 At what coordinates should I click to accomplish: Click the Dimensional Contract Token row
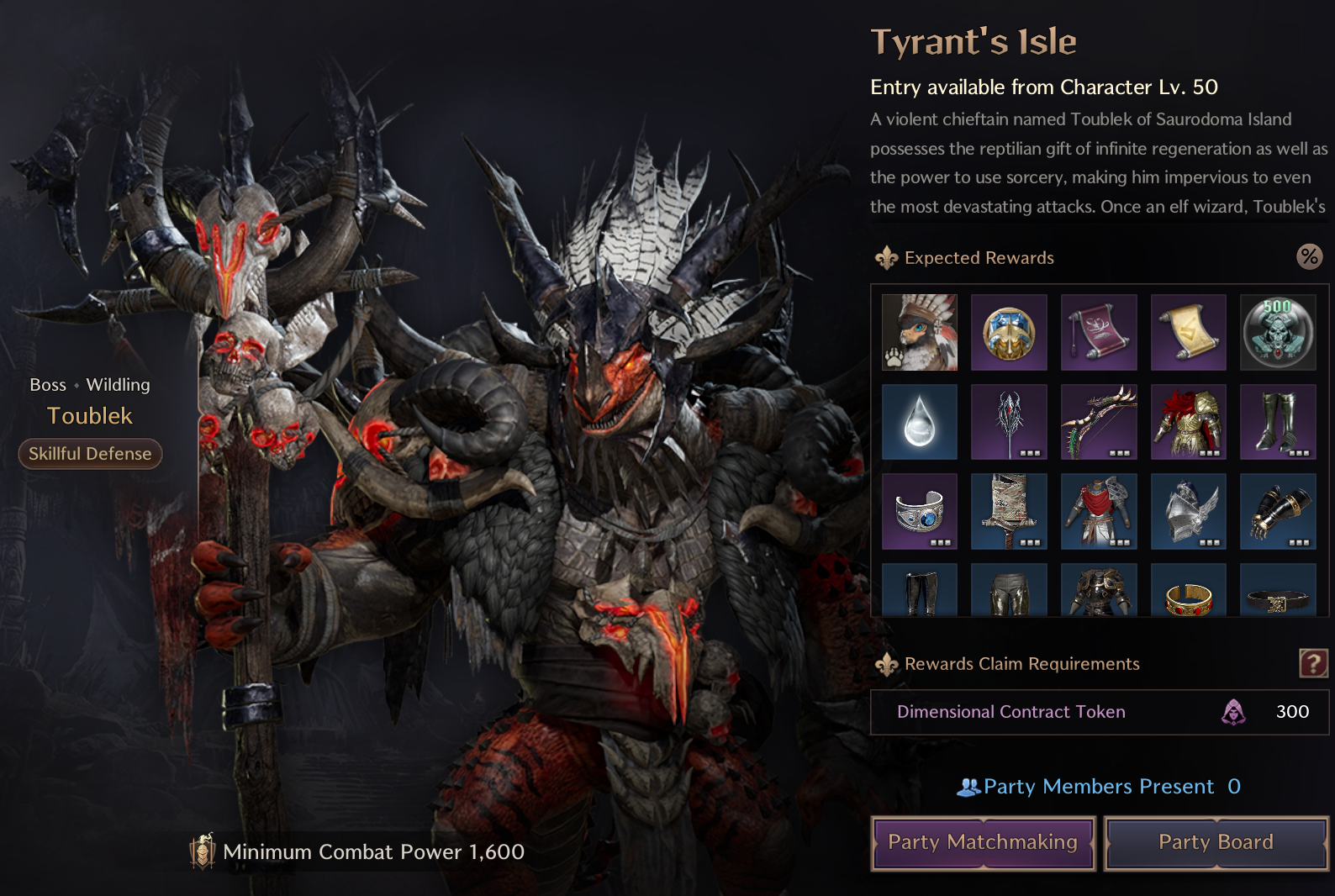1100,712
